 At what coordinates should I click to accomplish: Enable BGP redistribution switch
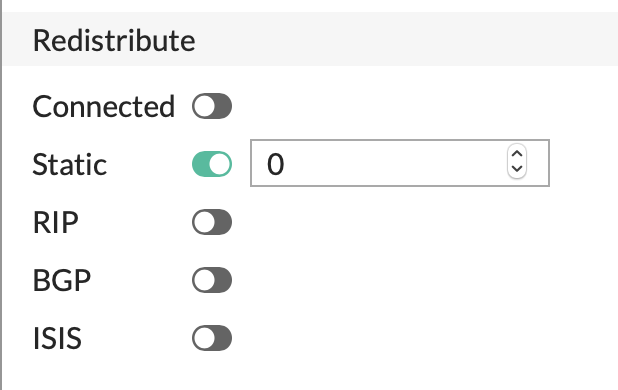pyautogui.click(x=212, y=280)
